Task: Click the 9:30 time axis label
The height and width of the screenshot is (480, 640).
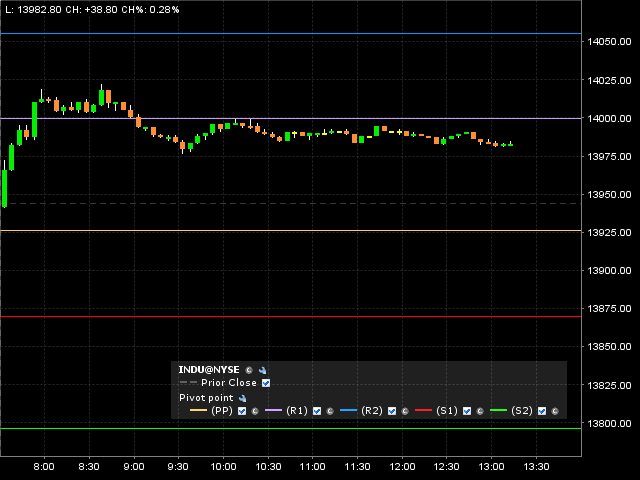Action: tap(178, 467)
